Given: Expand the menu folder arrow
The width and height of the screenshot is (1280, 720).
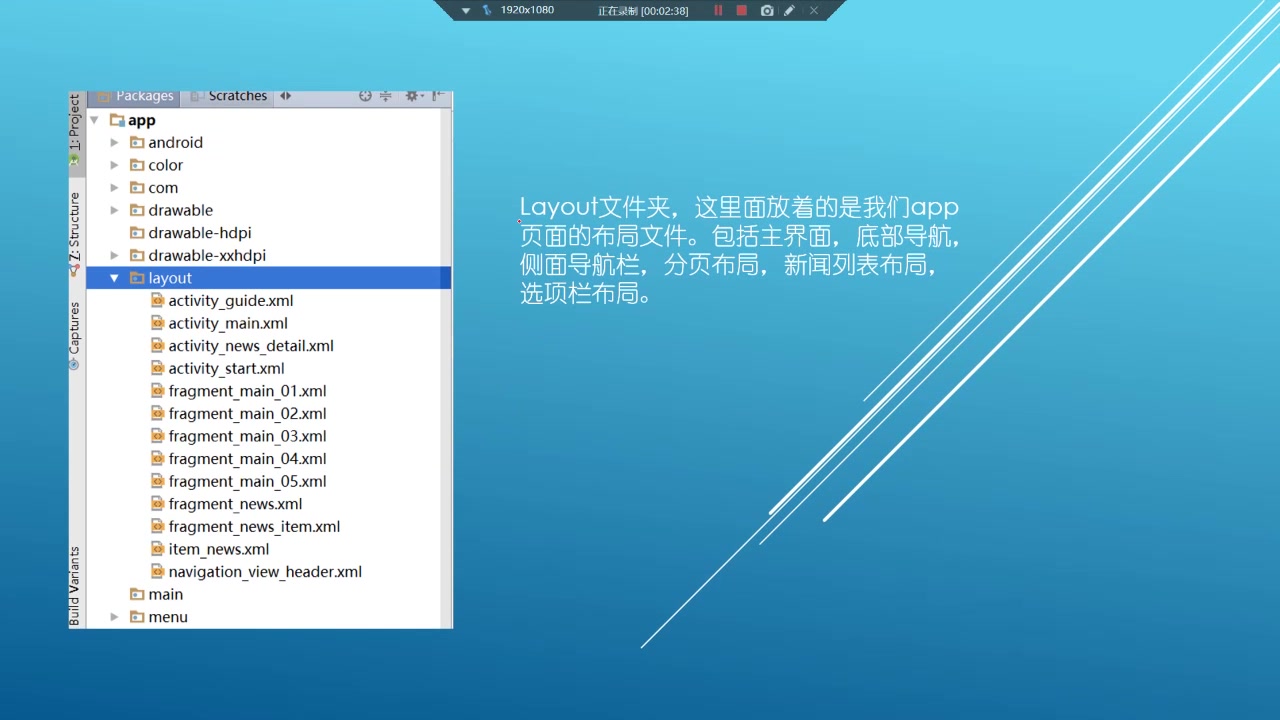Looking at the screenshot, I should (114, 617).
